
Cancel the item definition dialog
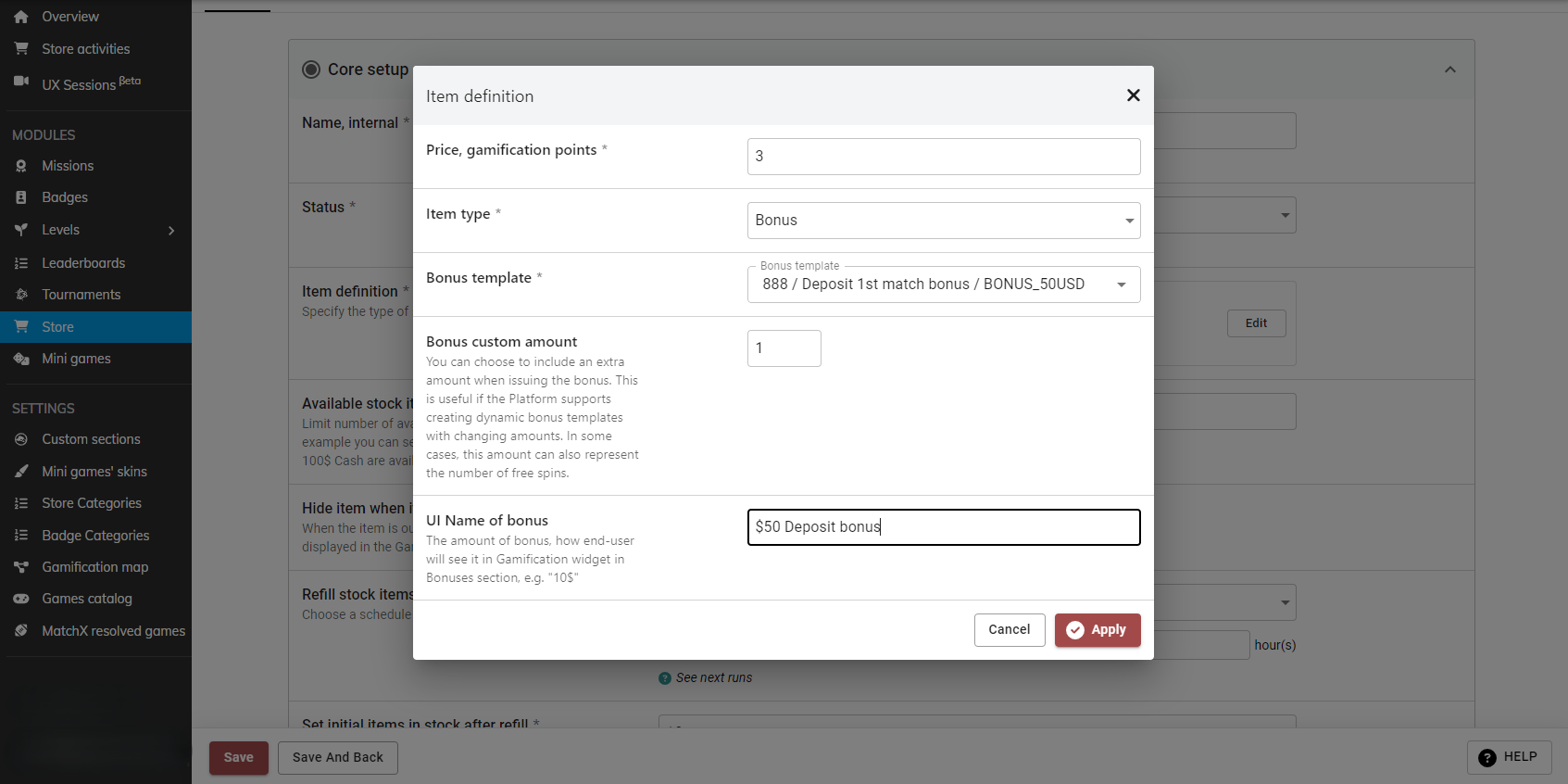[1009, 630]
